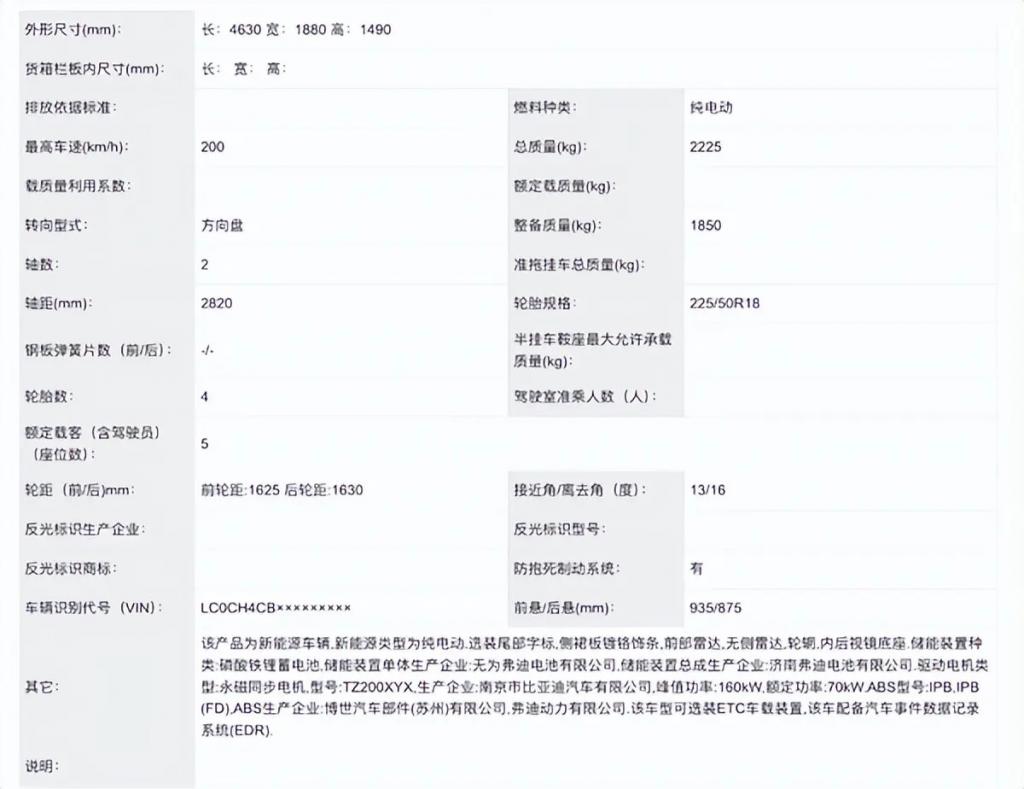Select the overhang value 935/875
The image size is (1024, 789).
[715, 607]
